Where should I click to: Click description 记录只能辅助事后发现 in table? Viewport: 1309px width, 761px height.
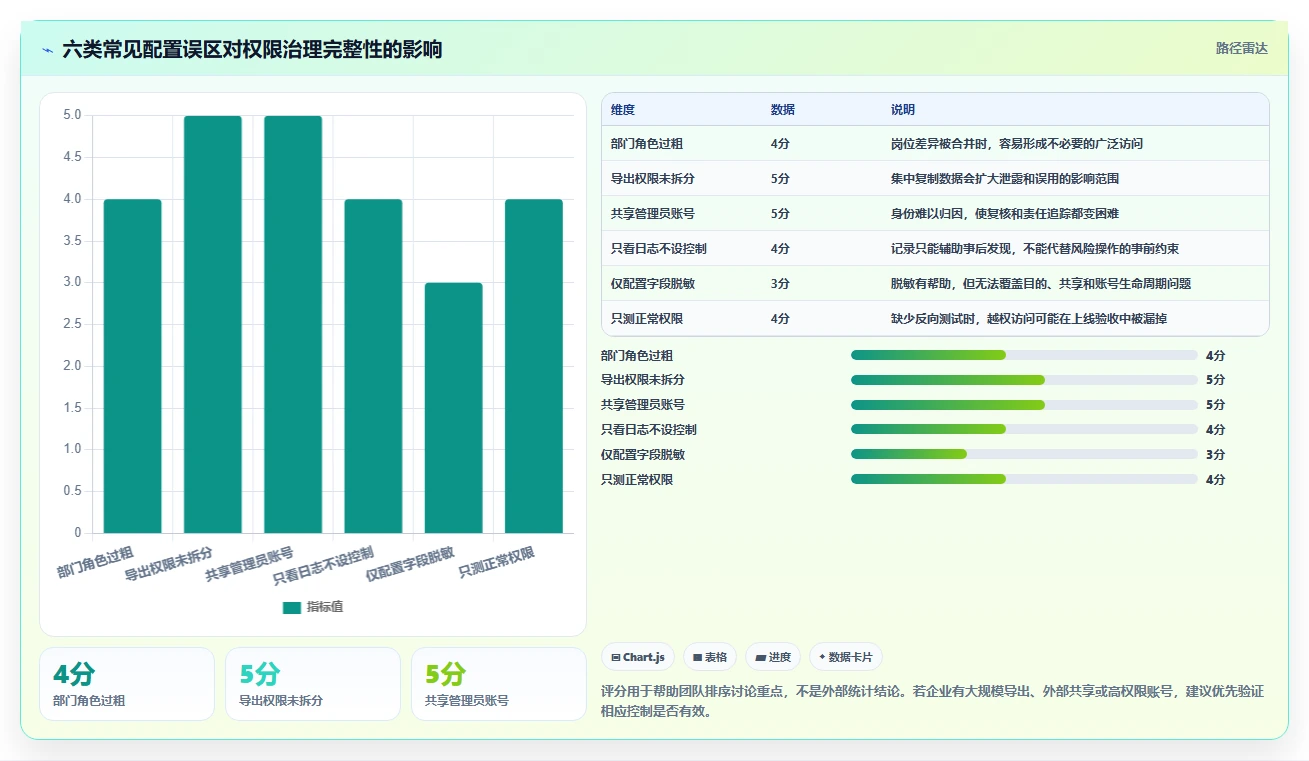[1035, 249]
